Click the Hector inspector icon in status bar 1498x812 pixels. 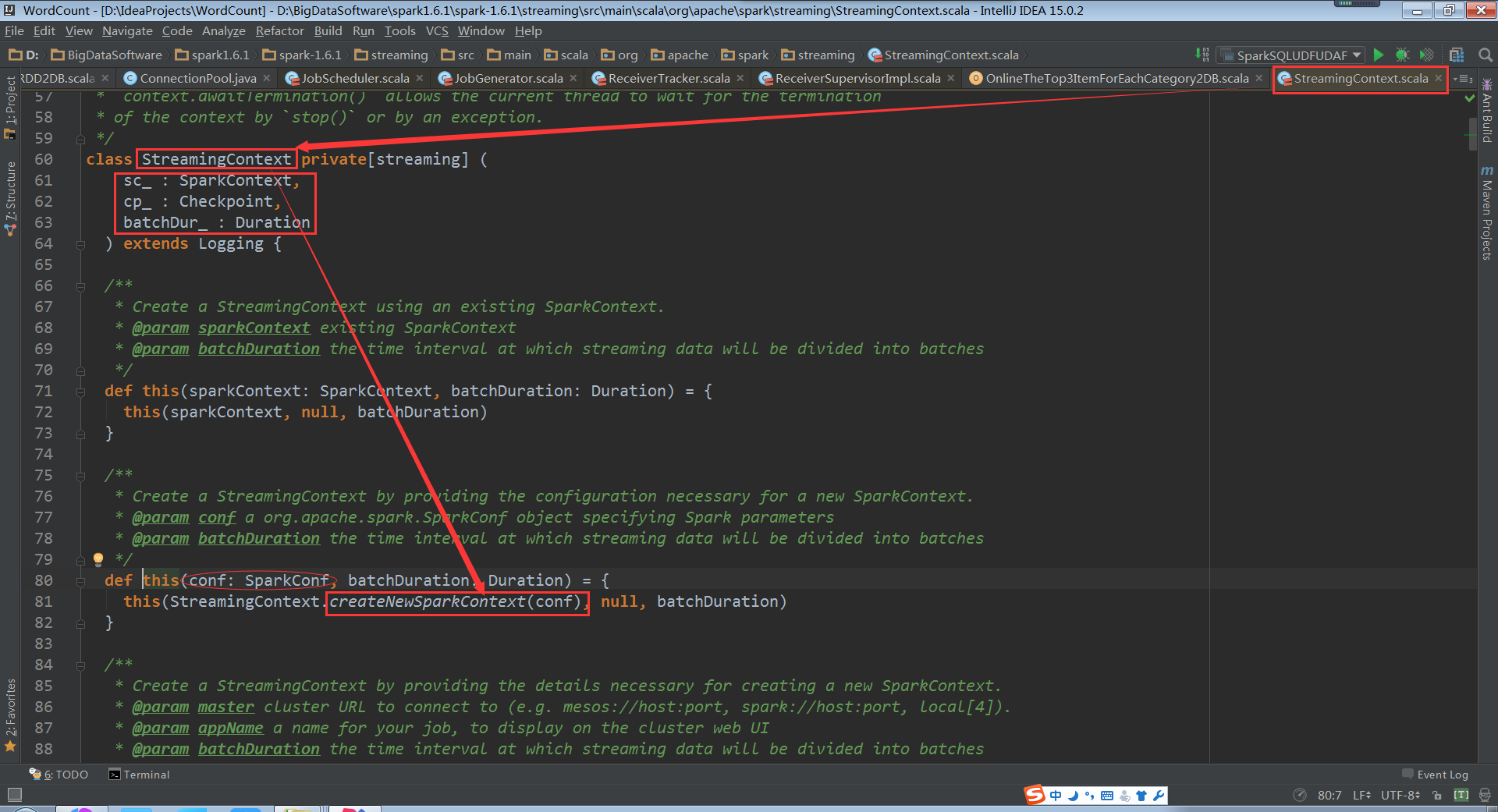point(1485,795)
